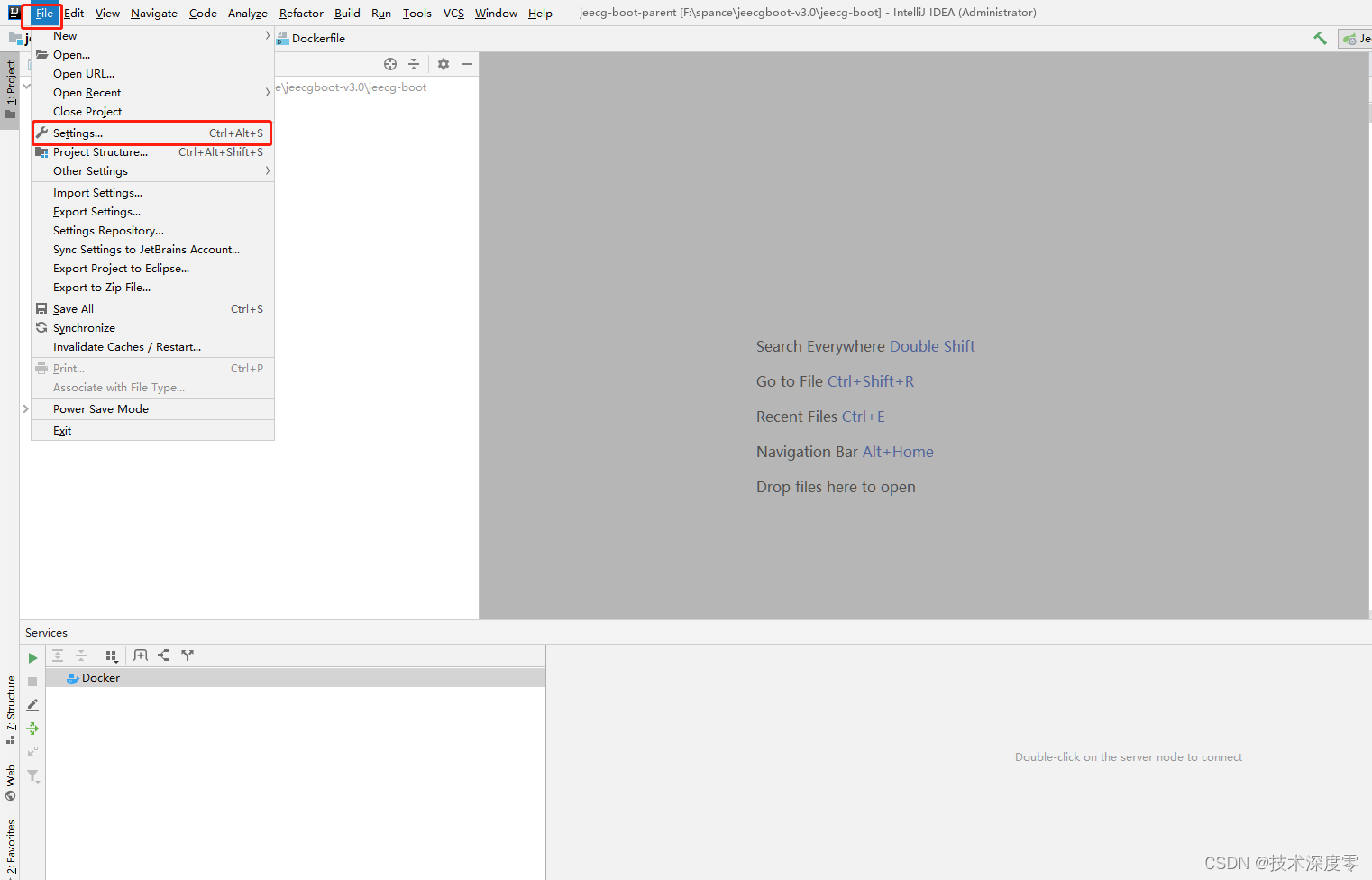Click Save All in File menu
Screen dimensions: 1372x880
tap(152, 309)
